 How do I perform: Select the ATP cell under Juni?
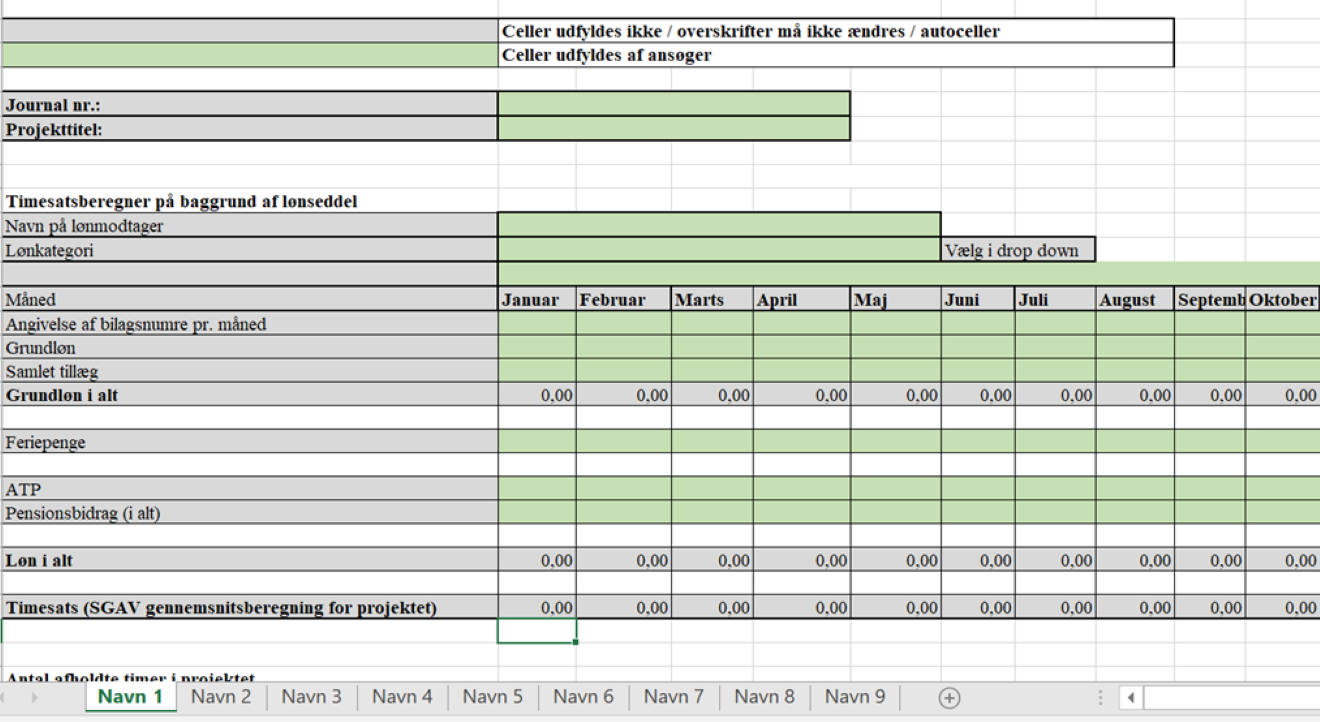(977, 489)
